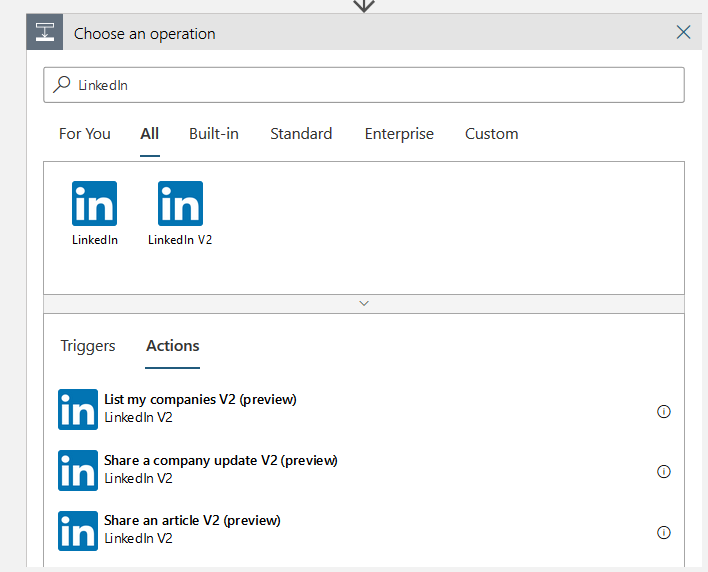The width and height of the screenshot is (708, 572).
Task: Click the LinkedIn V2 connector icon
Action: tap(180, 204)
